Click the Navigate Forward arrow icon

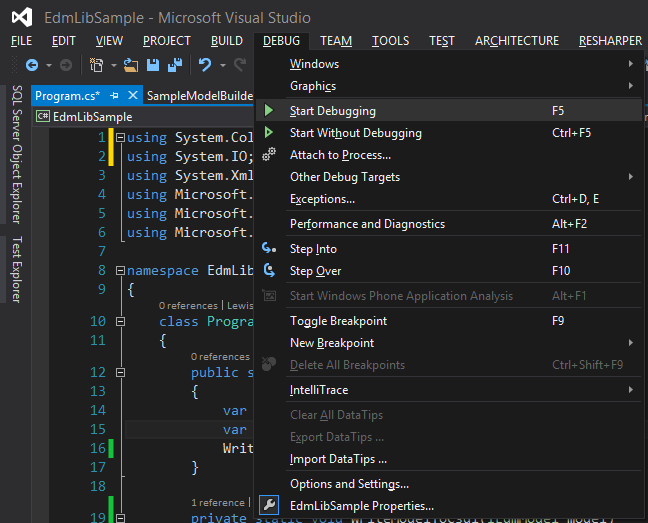[66, 65]
